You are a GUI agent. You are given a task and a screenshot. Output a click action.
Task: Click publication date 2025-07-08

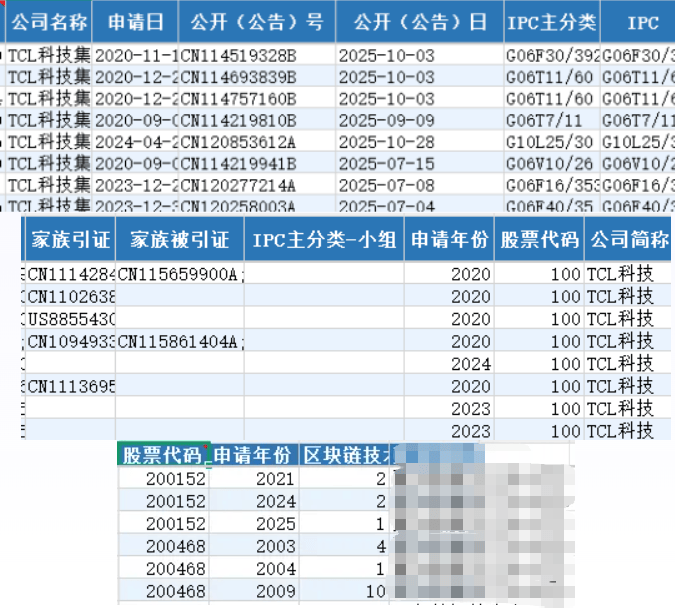tap(420, 186)
